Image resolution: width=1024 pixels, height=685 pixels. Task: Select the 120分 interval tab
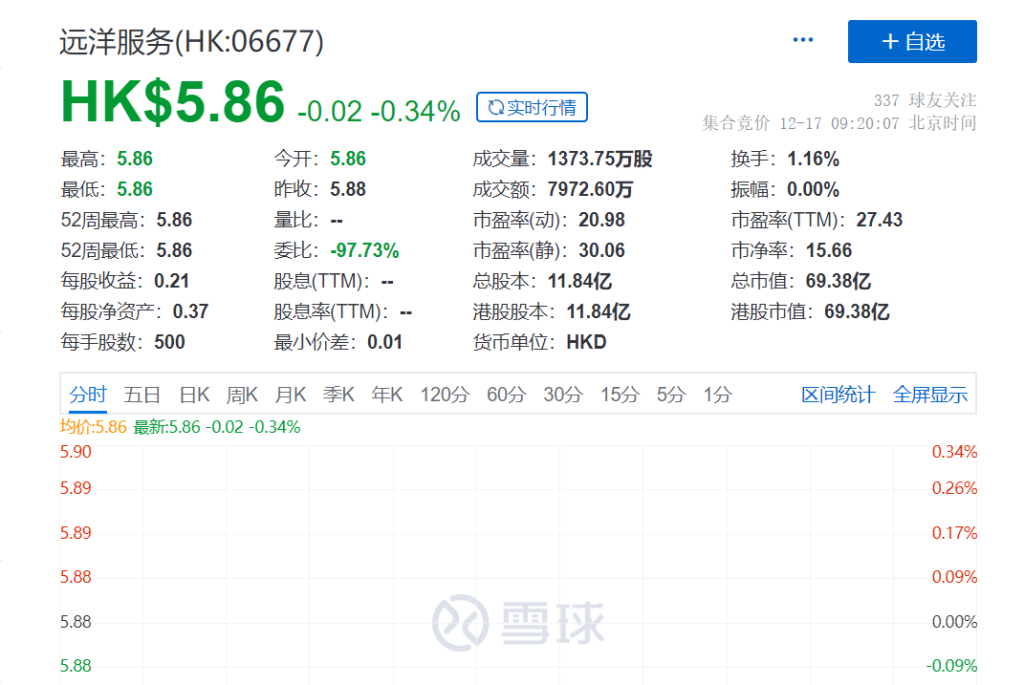(445, 394)
